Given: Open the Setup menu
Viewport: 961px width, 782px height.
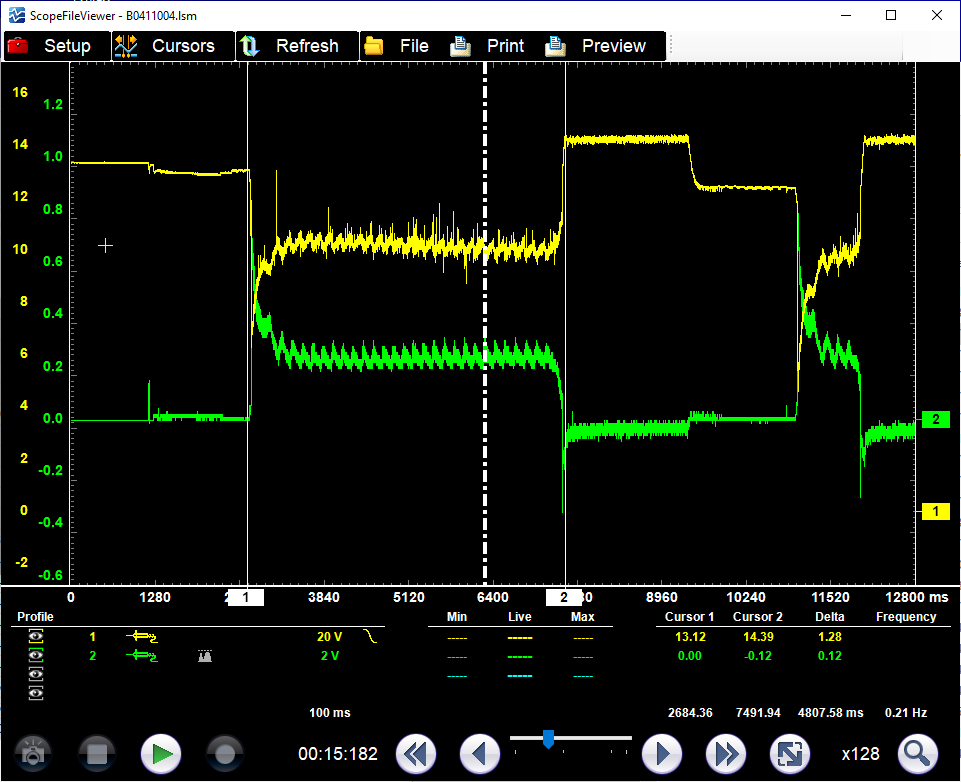Looking at the screenshot, I should pyautogui.click(x=50, y=46).
